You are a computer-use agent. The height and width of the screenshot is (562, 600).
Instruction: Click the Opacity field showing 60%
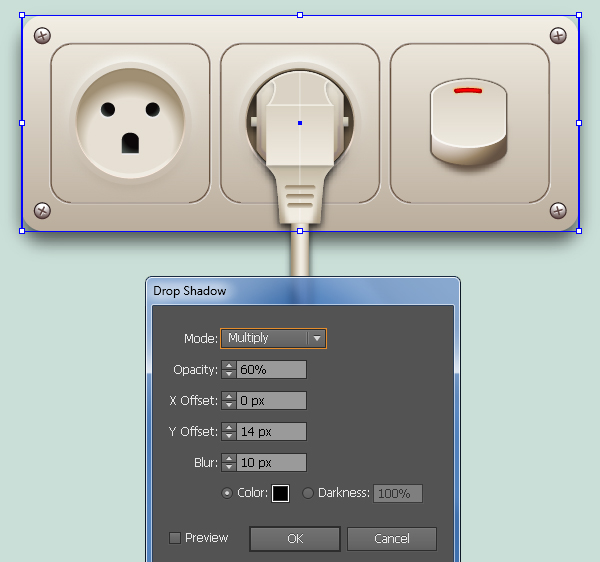[x=271, y=370]
